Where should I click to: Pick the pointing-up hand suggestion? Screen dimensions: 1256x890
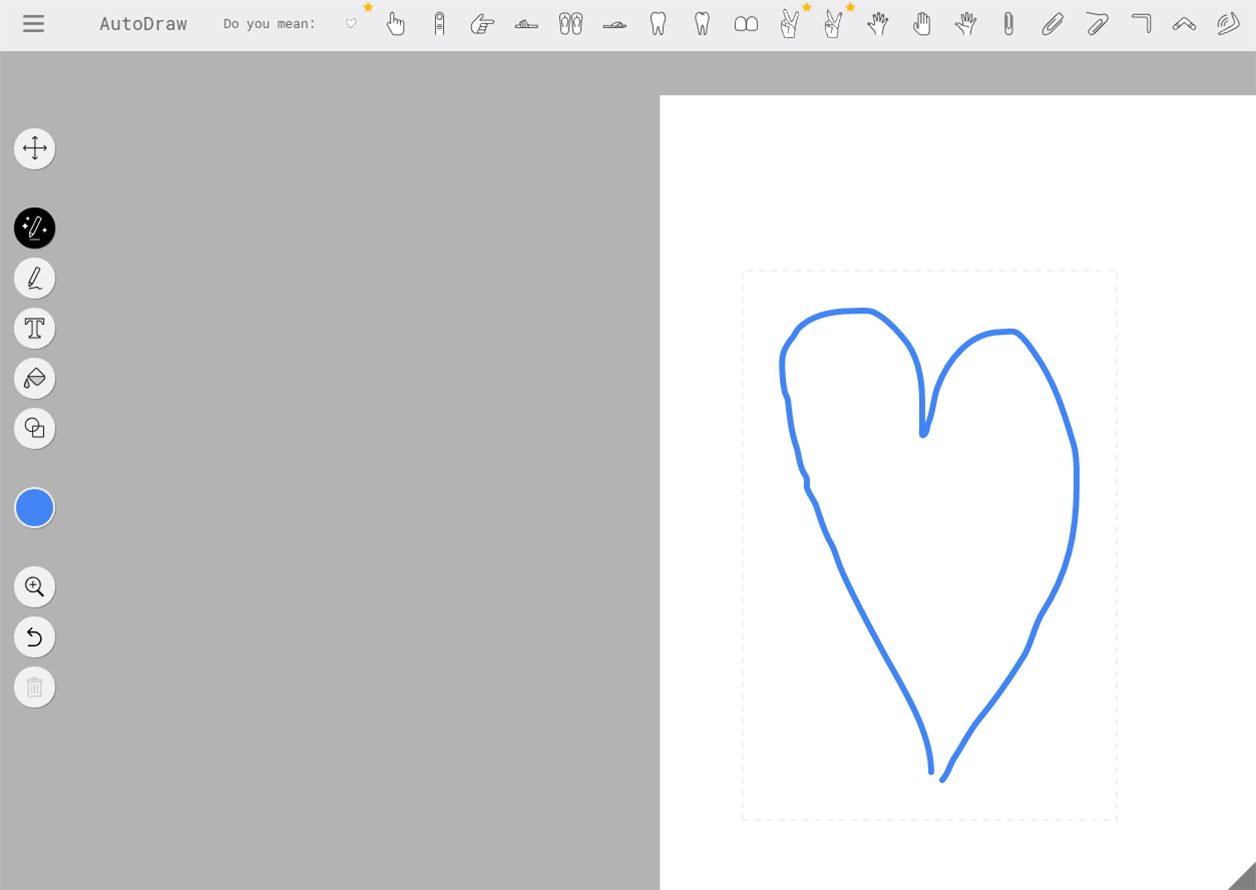(x=396, y=24)
